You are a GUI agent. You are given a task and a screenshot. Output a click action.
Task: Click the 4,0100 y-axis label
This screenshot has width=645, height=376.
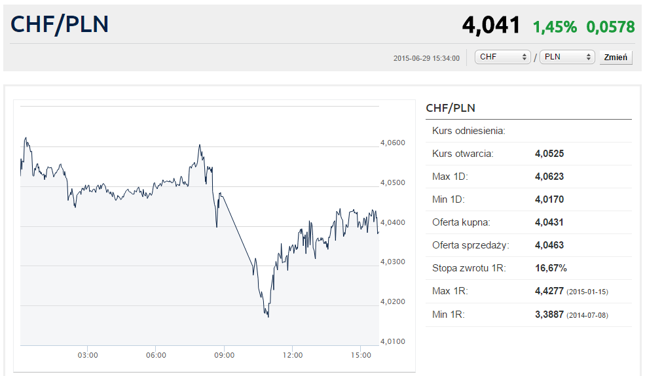392,341
